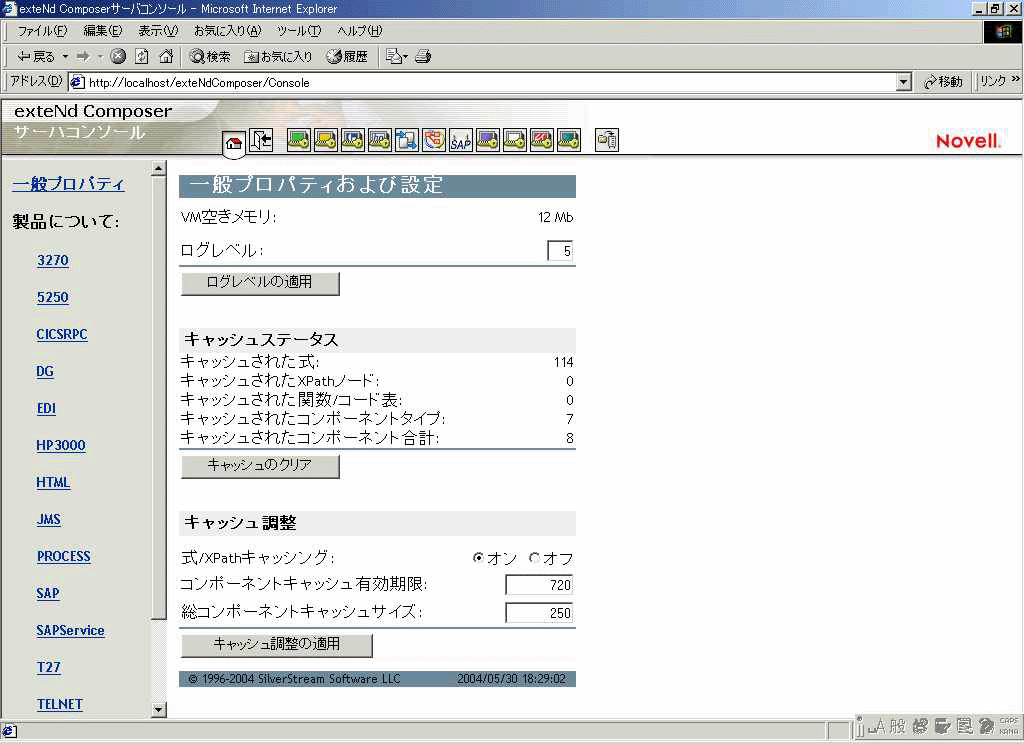Click the sidebar scrollbar up arrow
This screenshot has height=744, width=1024.
click(158, 169)
